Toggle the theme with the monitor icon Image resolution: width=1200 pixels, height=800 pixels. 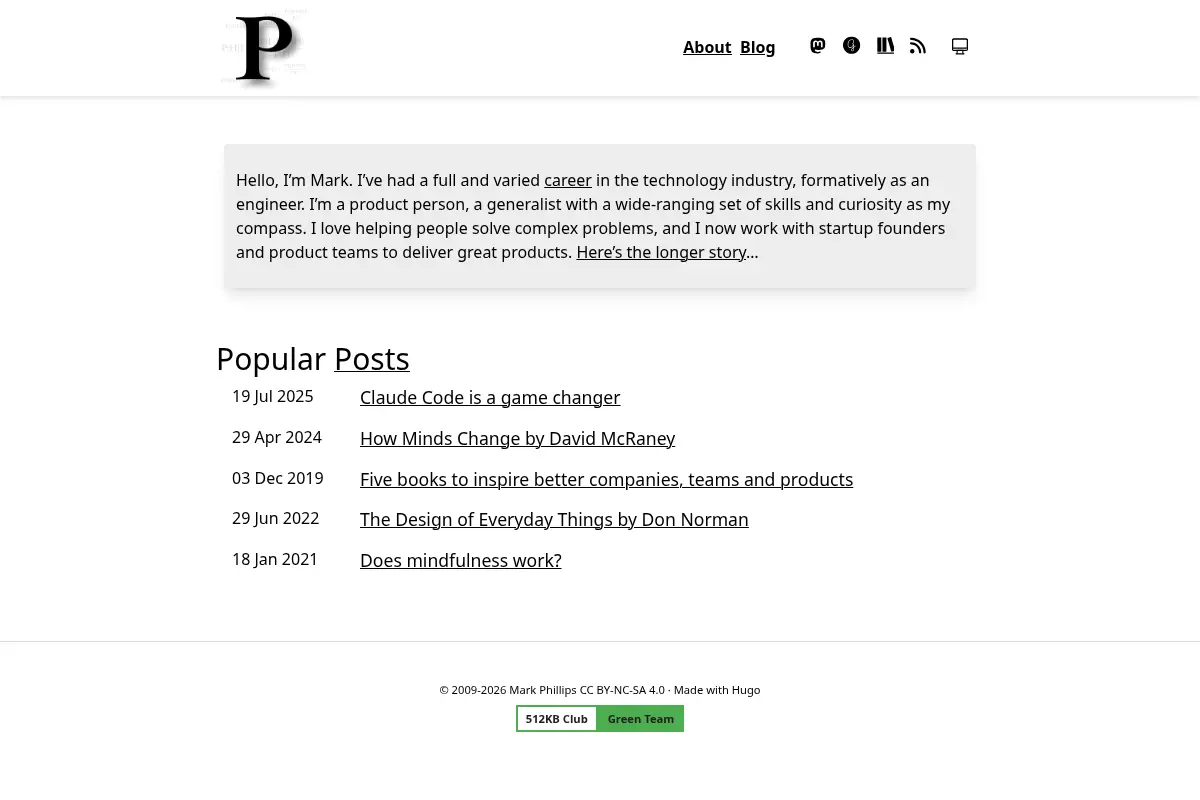pyautogui.click(x=960, y=46)
